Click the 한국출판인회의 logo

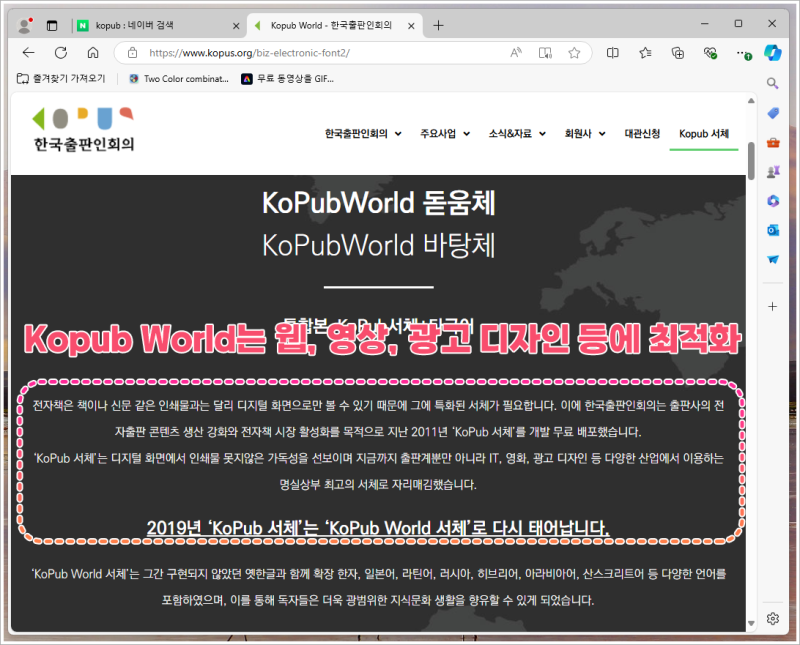[x=84, y=130]
